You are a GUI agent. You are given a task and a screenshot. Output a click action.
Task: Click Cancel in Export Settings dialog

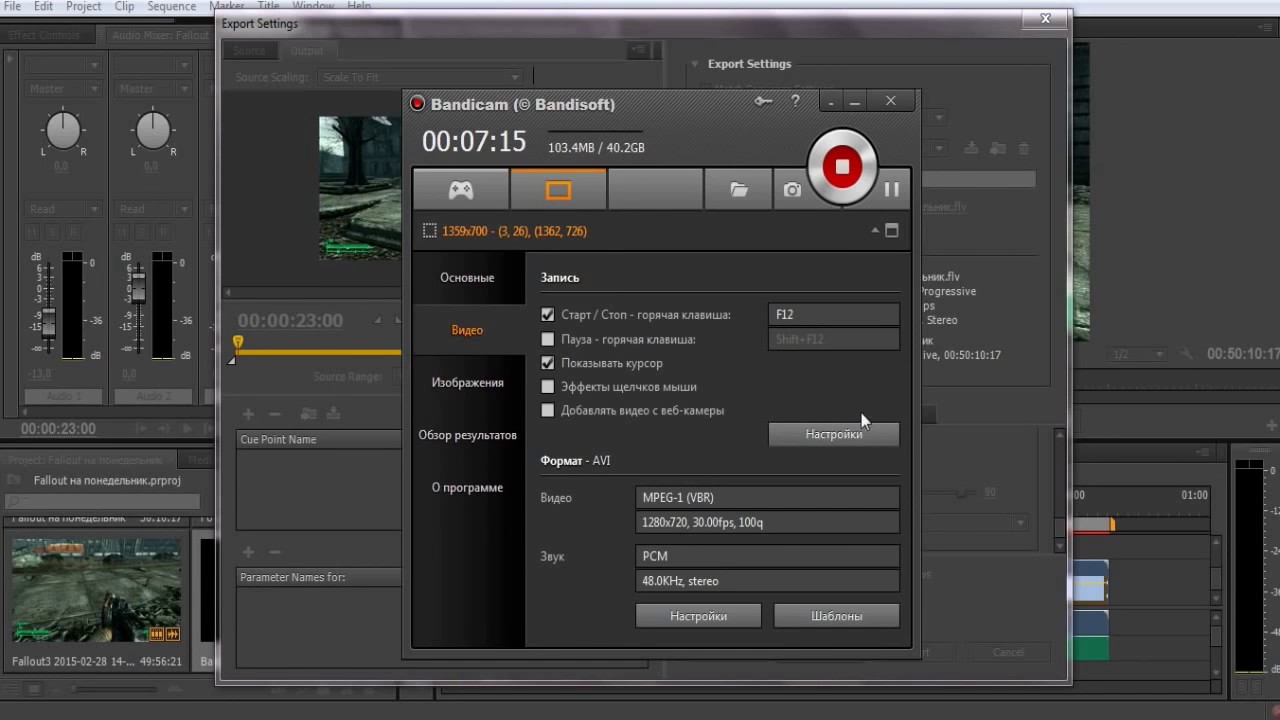tap(1008, 652)
